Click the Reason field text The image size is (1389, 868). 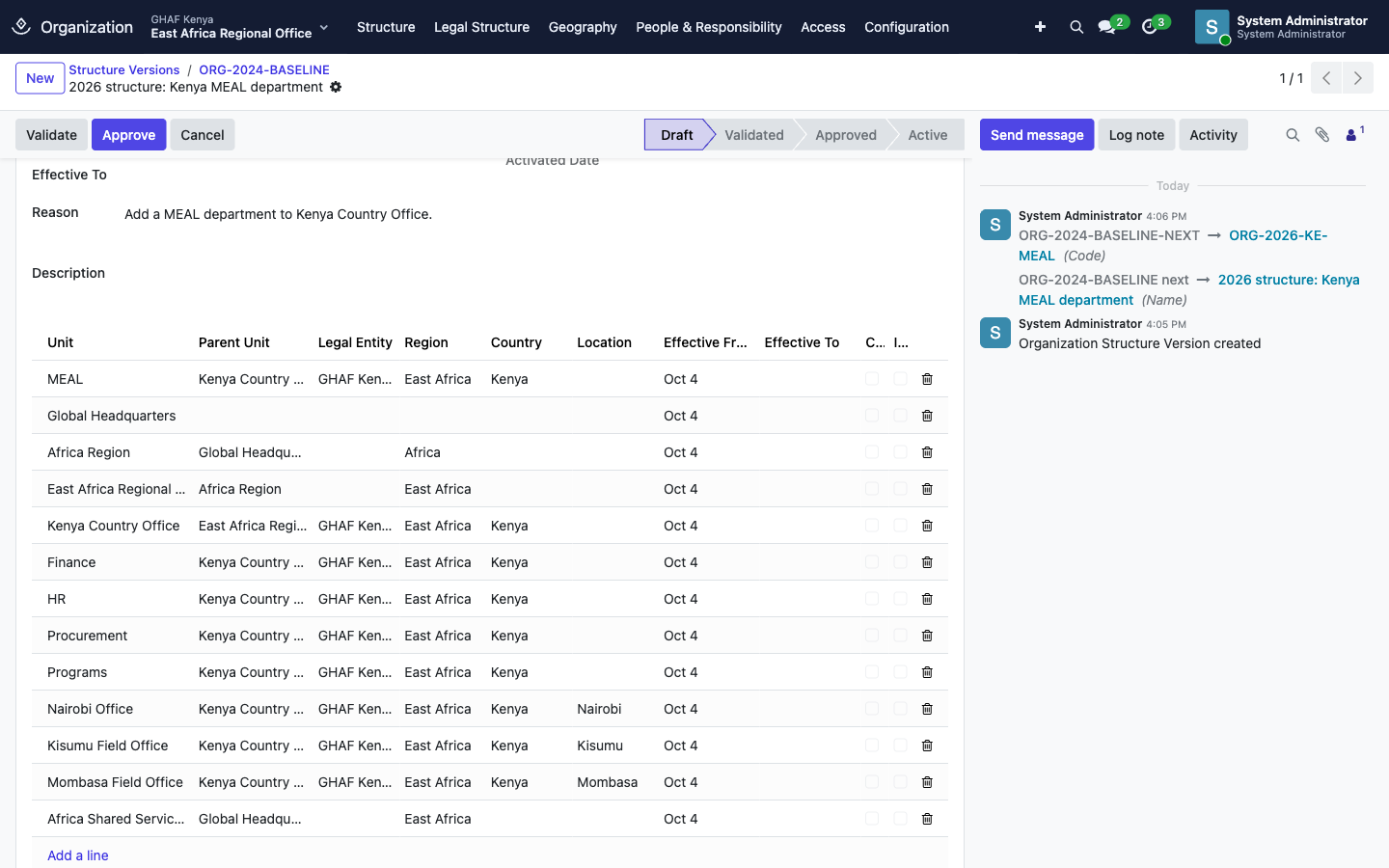pyautogui.click(x=278, y=214)
